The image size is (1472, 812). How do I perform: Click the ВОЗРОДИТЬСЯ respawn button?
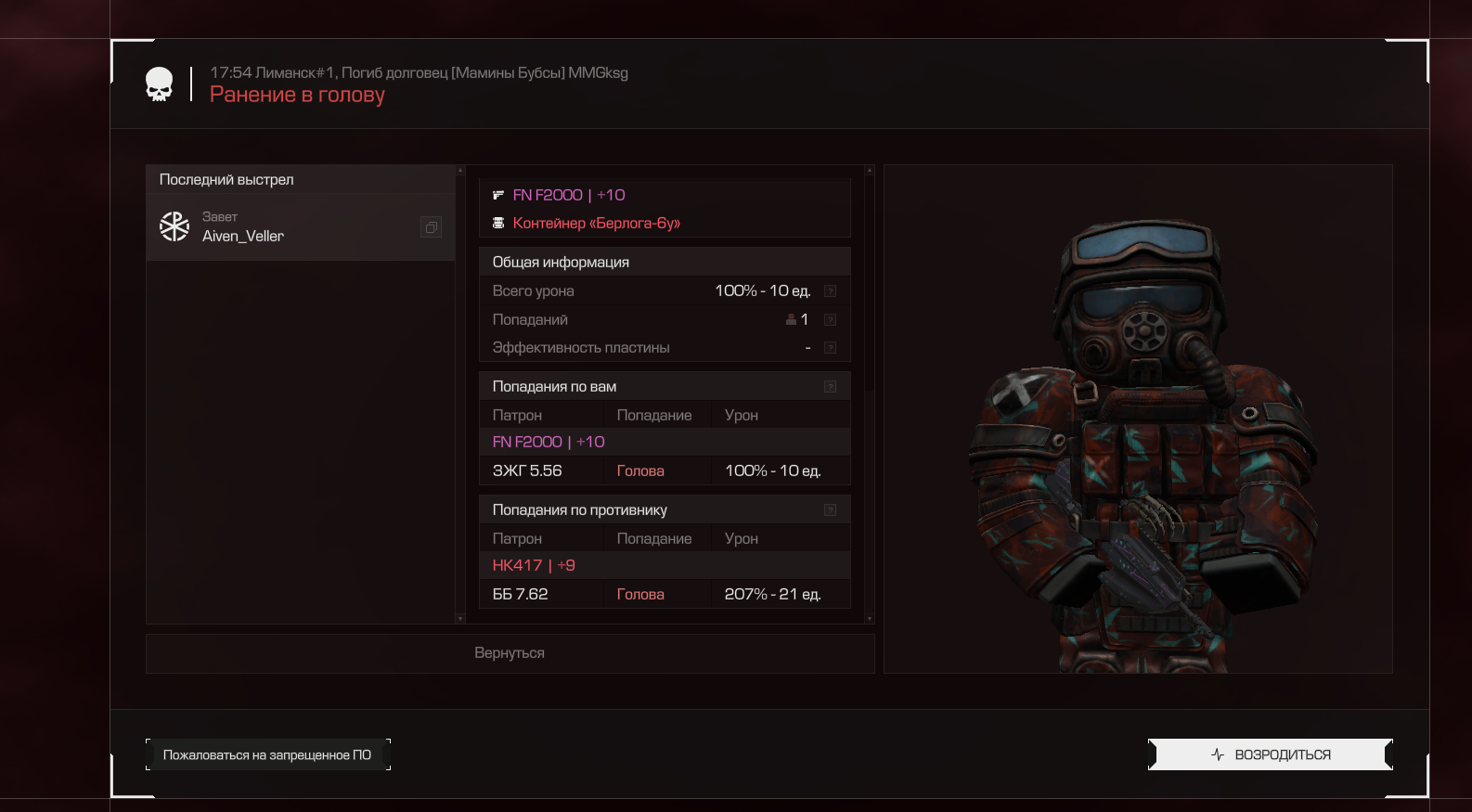[1271, 754]
